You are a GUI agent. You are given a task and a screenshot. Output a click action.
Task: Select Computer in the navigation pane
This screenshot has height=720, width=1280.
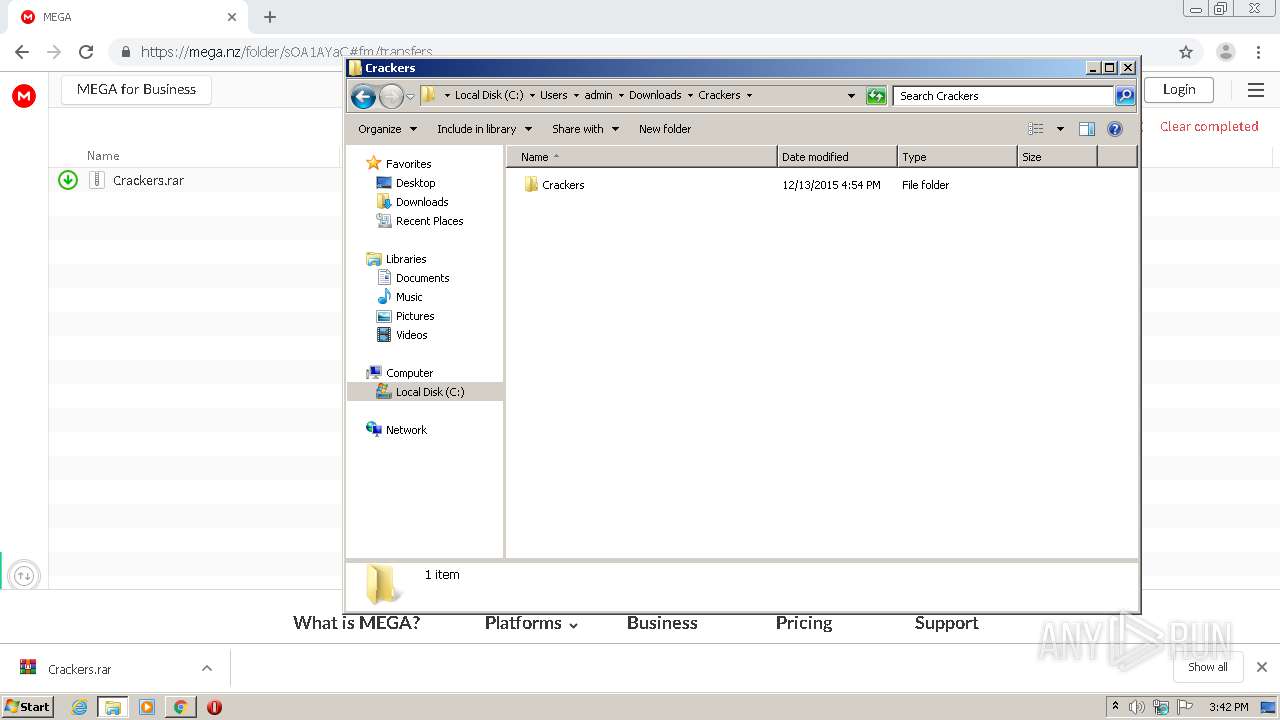click(409, 373)
